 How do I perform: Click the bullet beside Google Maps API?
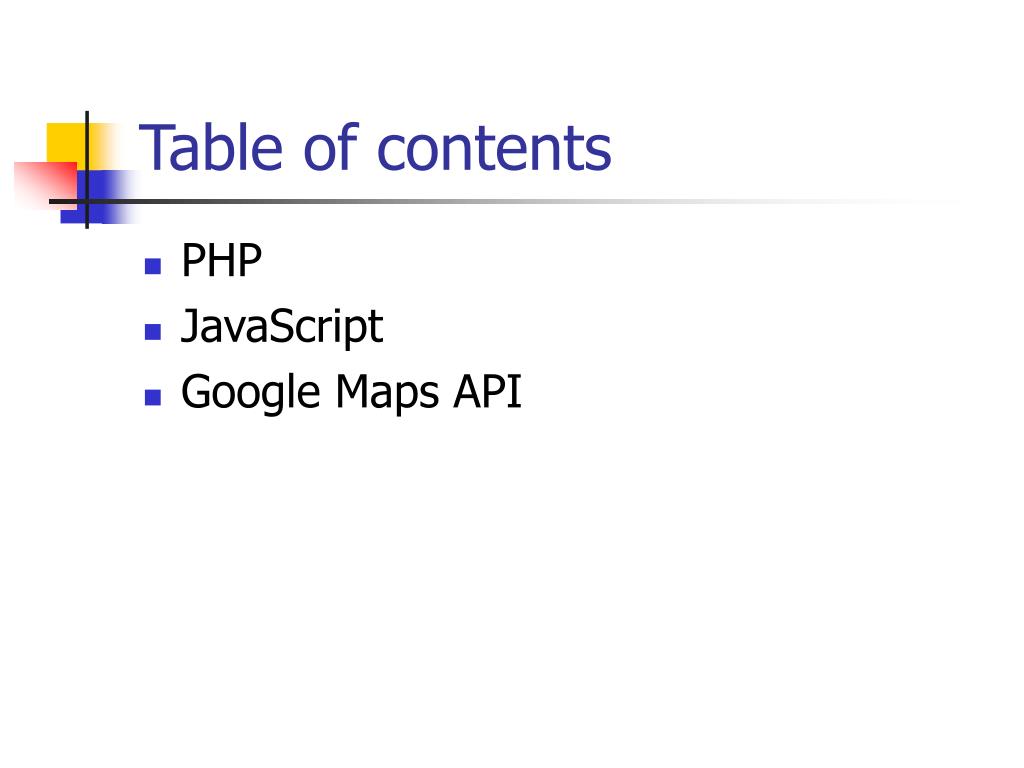[x=153, y=398]
